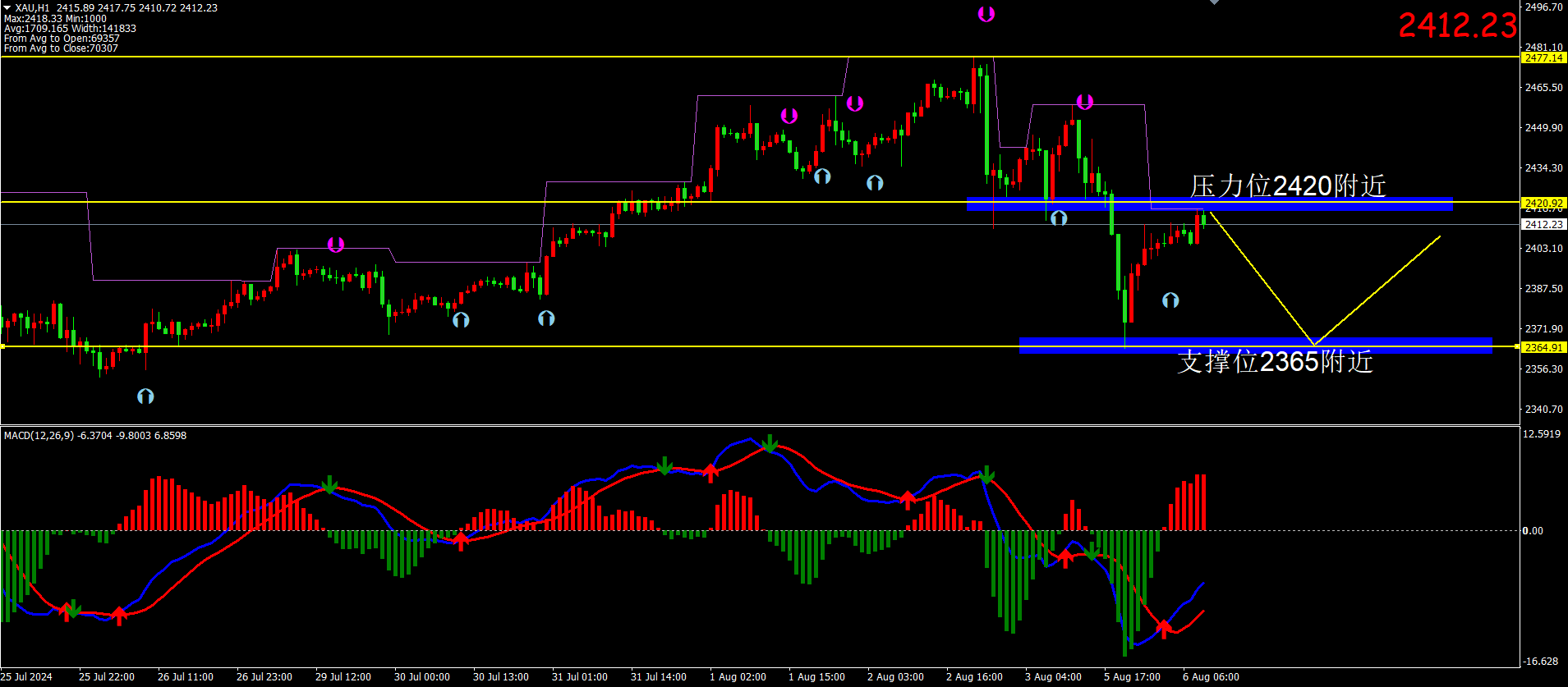Open the XAU,H1 dropdown triangle at top-left

pyautogui.click(x=7, y=7)
